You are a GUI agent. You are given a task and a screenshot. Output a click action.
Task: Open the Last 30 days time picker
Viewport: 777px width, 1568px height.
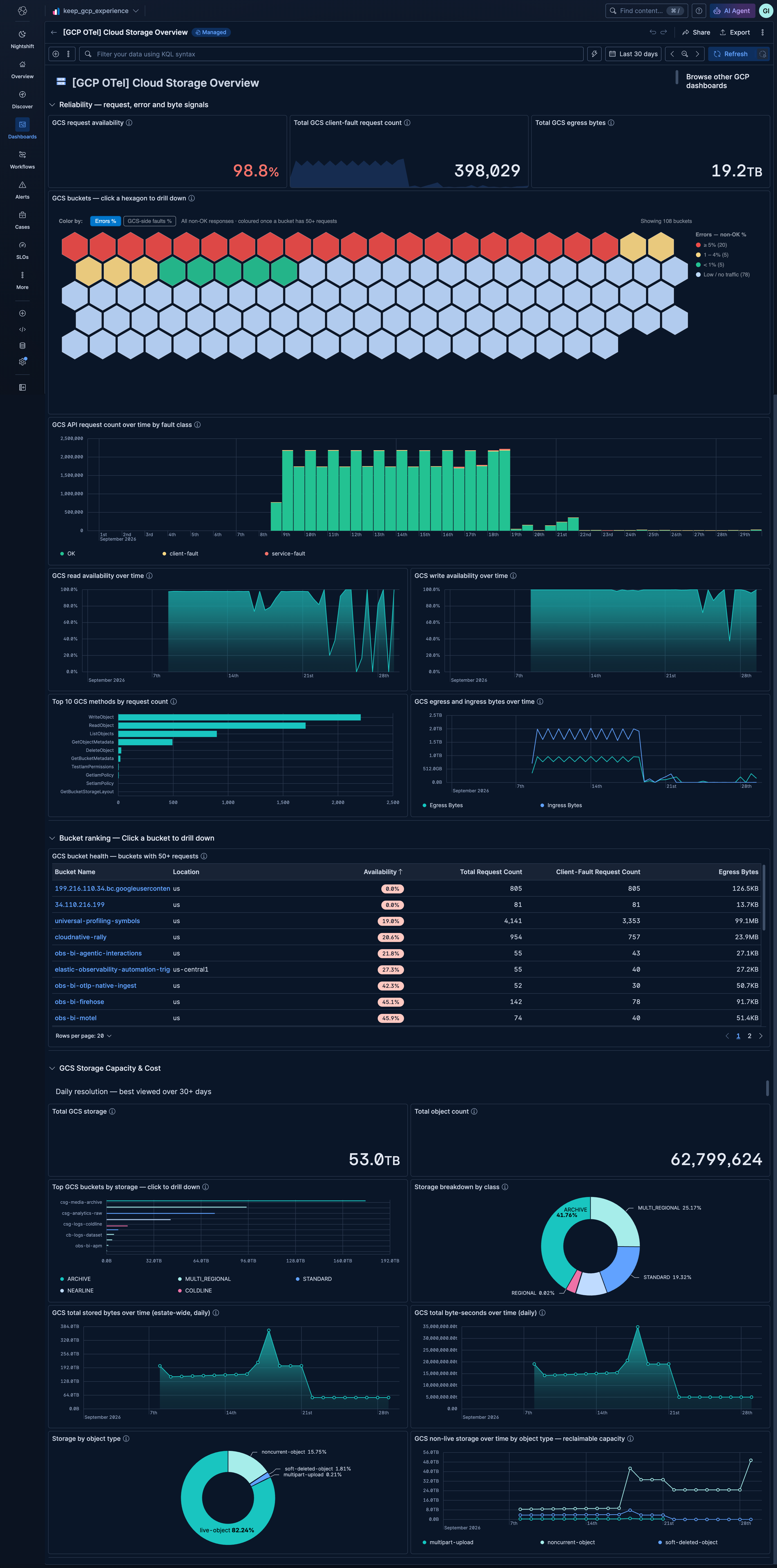pyautogui.click(x=633, y=54)
